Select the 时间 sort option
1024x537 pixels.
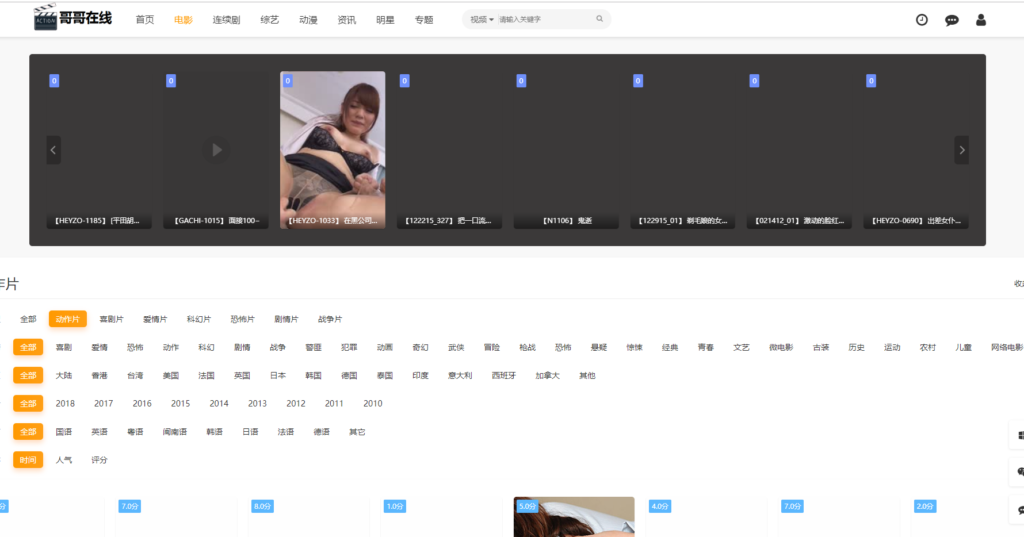click(x=28, y=460)
